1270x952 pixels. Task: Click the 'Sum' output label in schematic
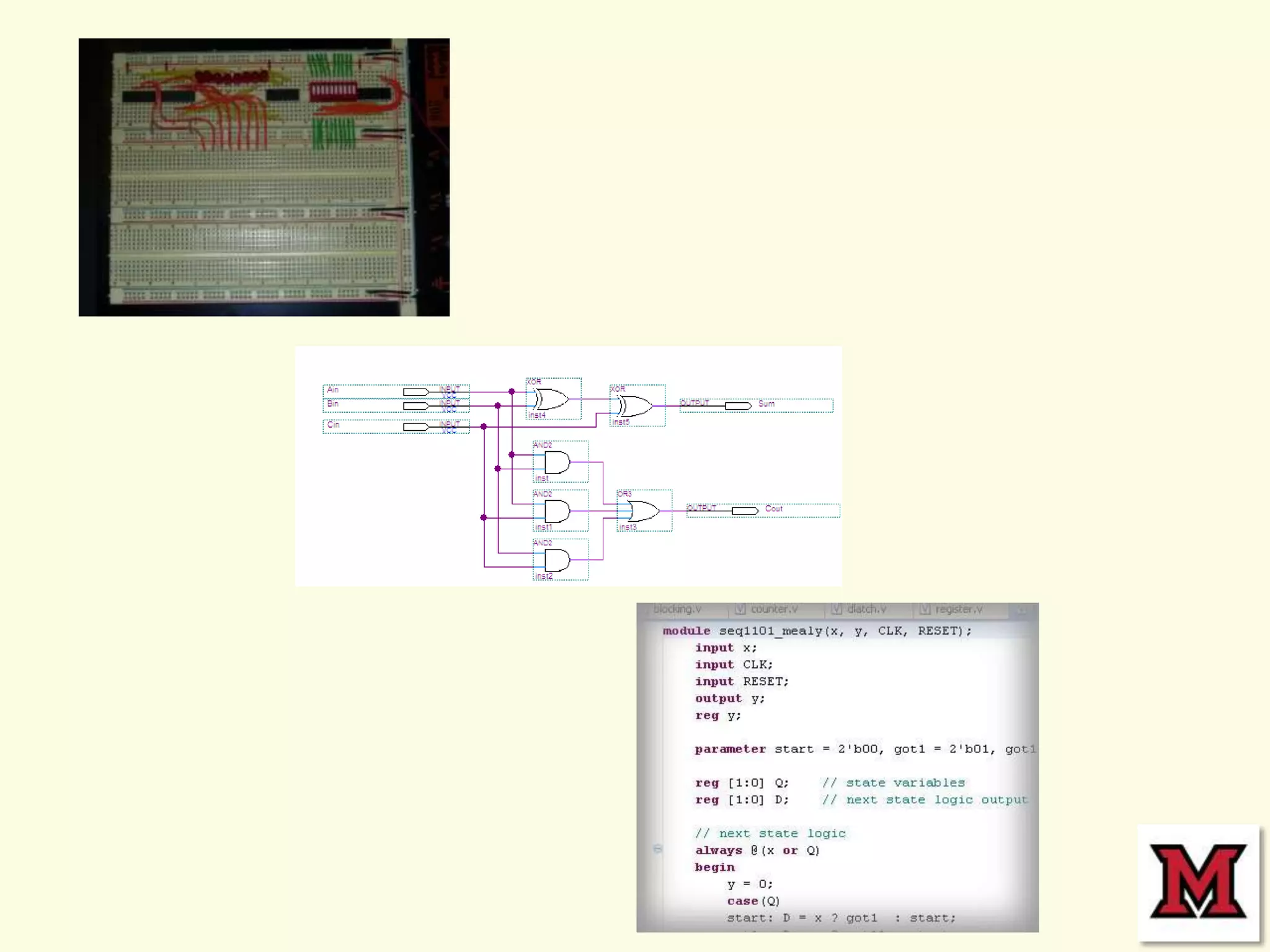pos(766,403)
